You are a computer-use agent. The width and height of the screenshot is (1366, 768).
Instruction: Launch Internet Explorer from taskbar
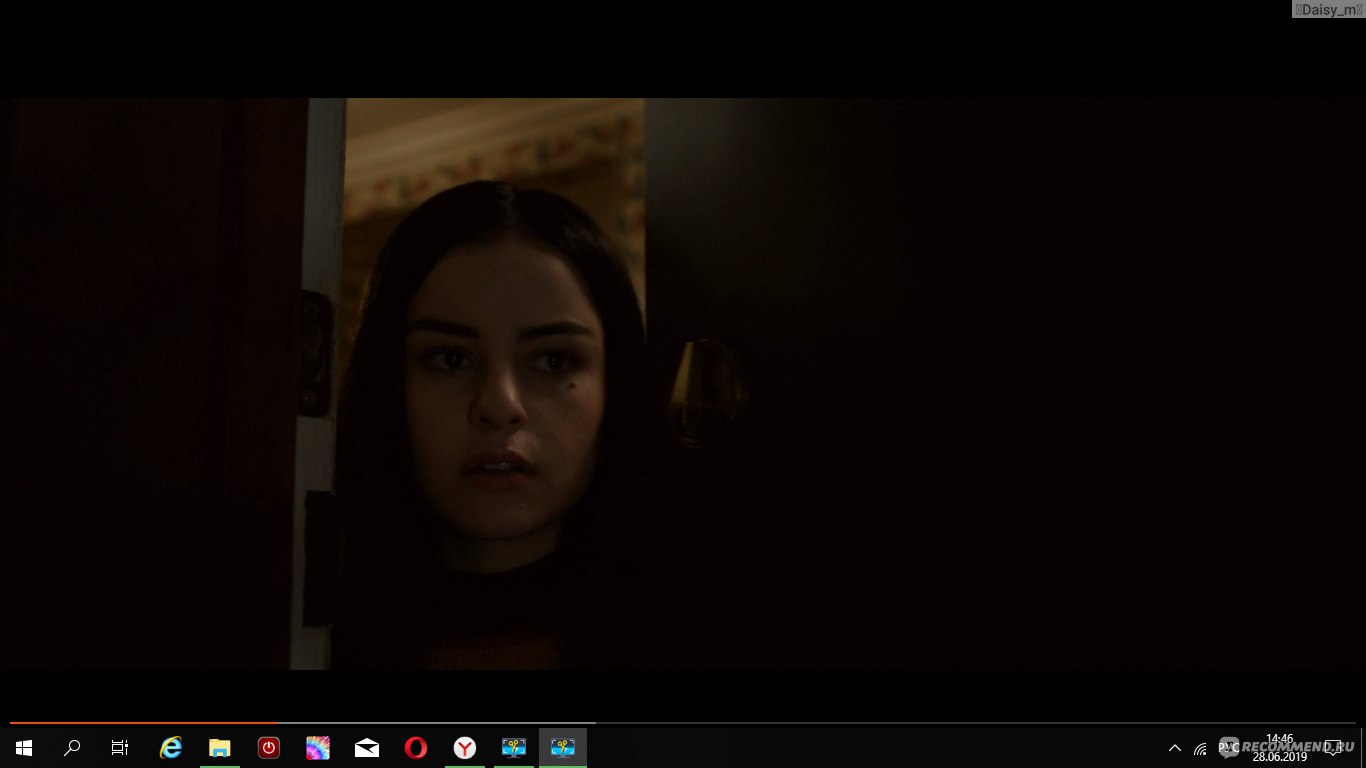(171, 748)
